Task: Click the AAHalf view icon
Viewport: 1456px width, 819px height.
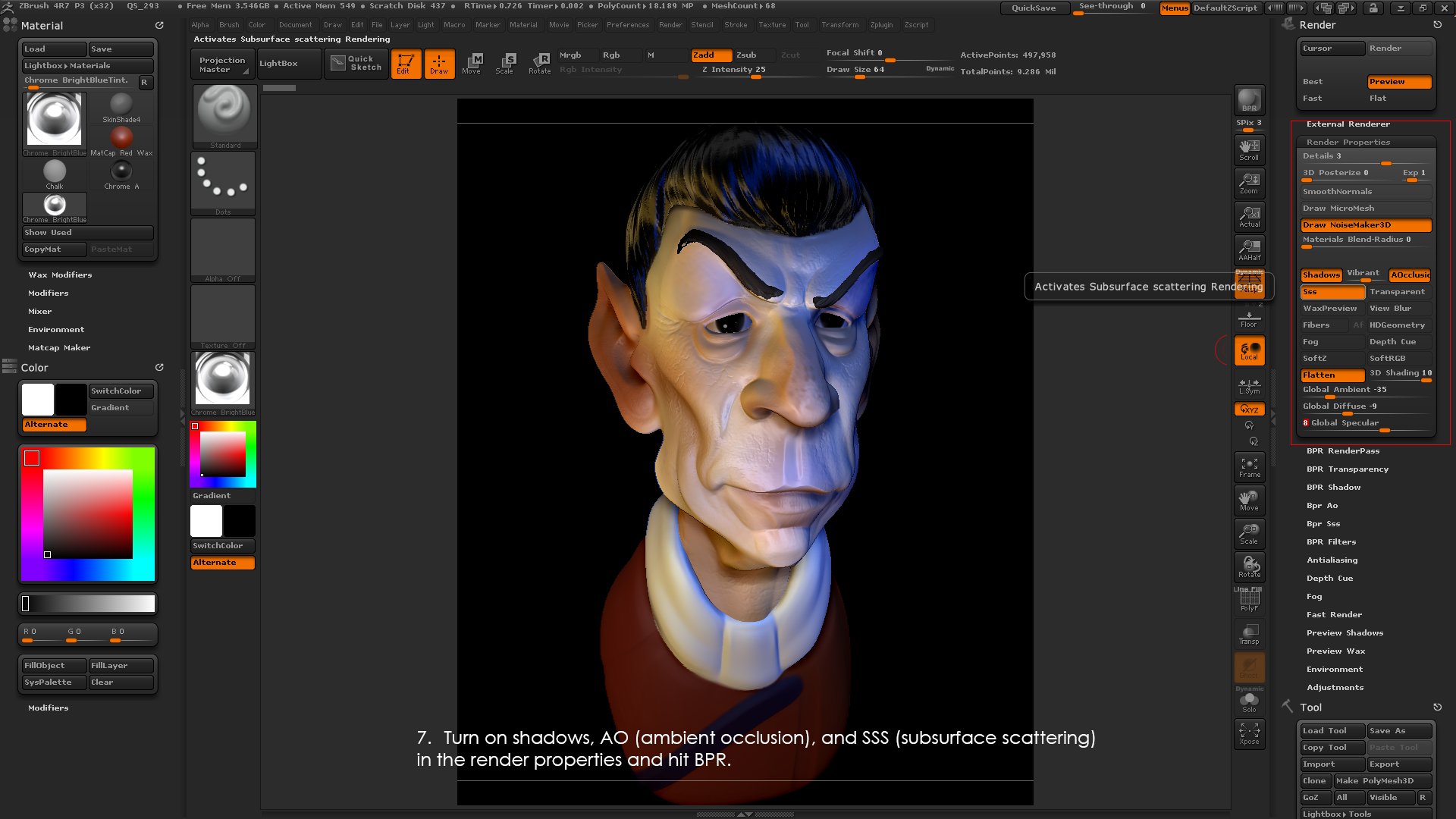Action: 1249,249
